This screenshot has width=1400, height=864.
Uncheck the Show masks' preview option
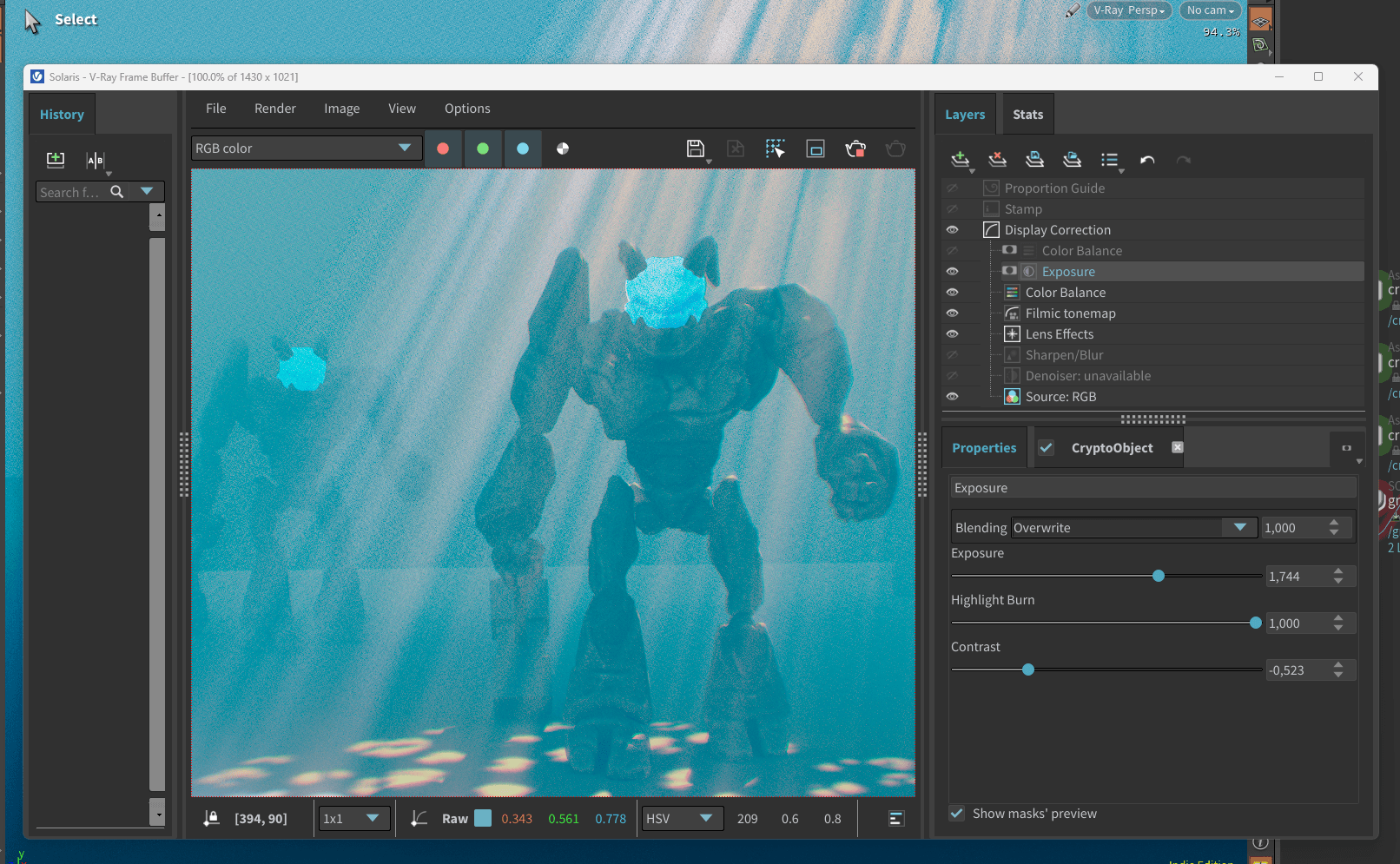point(956,814)
